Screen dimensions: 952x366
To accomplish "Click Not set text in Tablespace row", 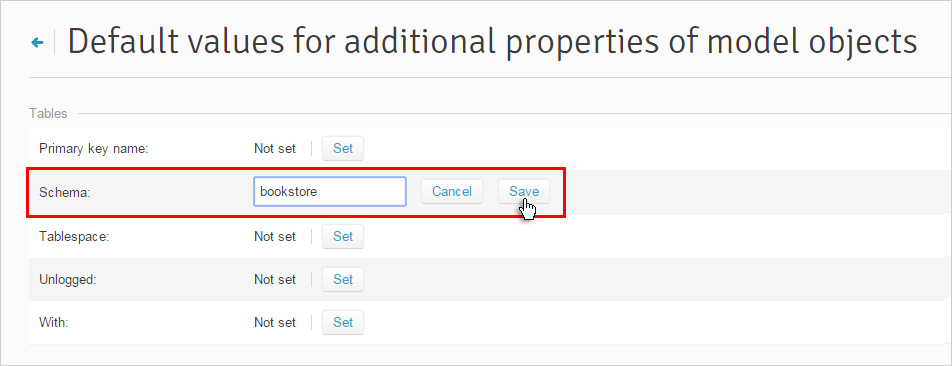I will coord(275,236).
